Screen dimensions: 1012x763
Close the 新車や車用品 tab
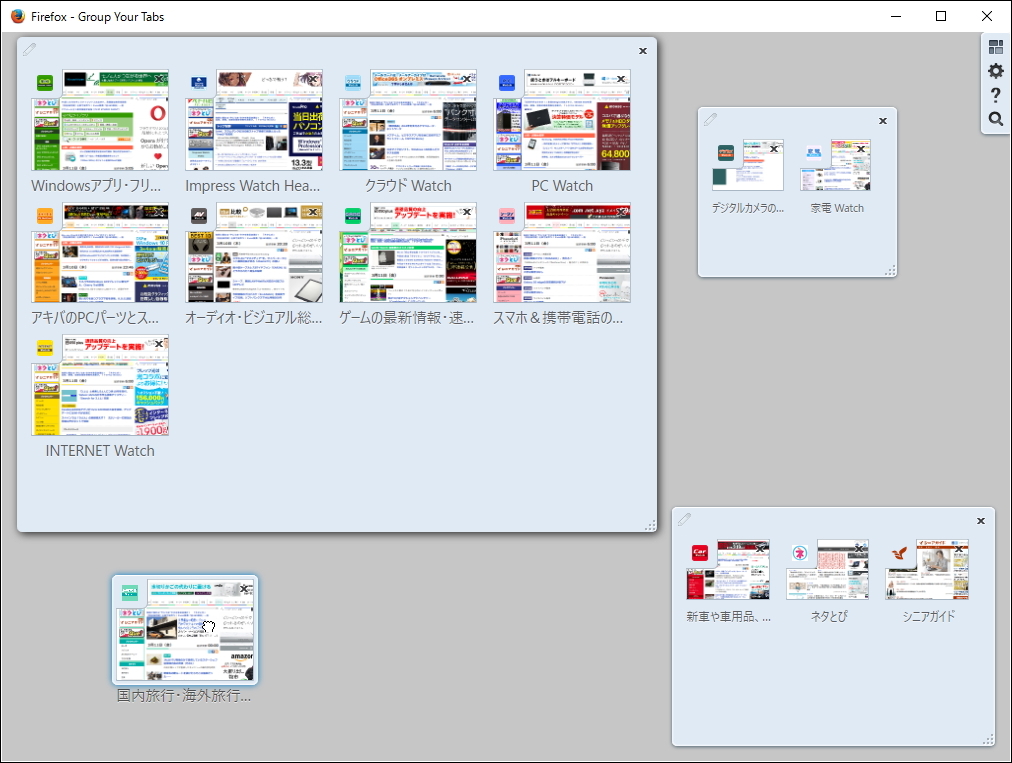760,549
